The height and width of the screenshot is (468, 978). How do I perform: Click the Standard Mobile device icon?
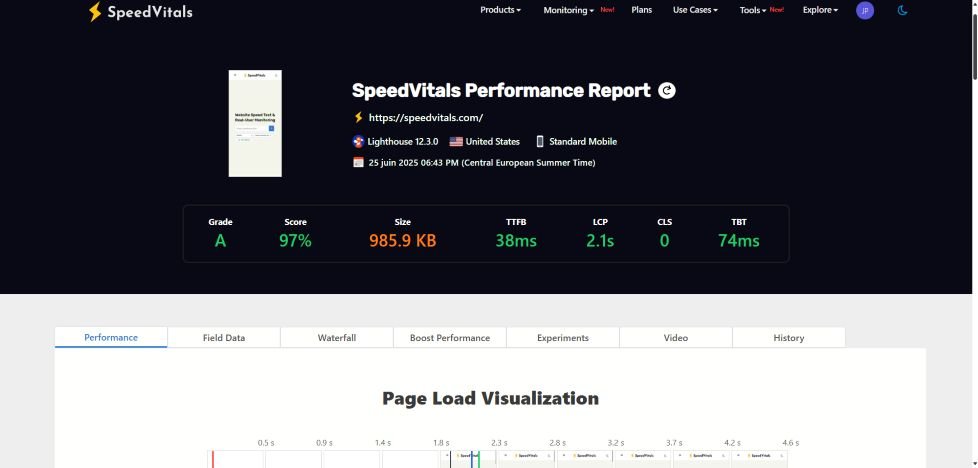click(540, 142)
